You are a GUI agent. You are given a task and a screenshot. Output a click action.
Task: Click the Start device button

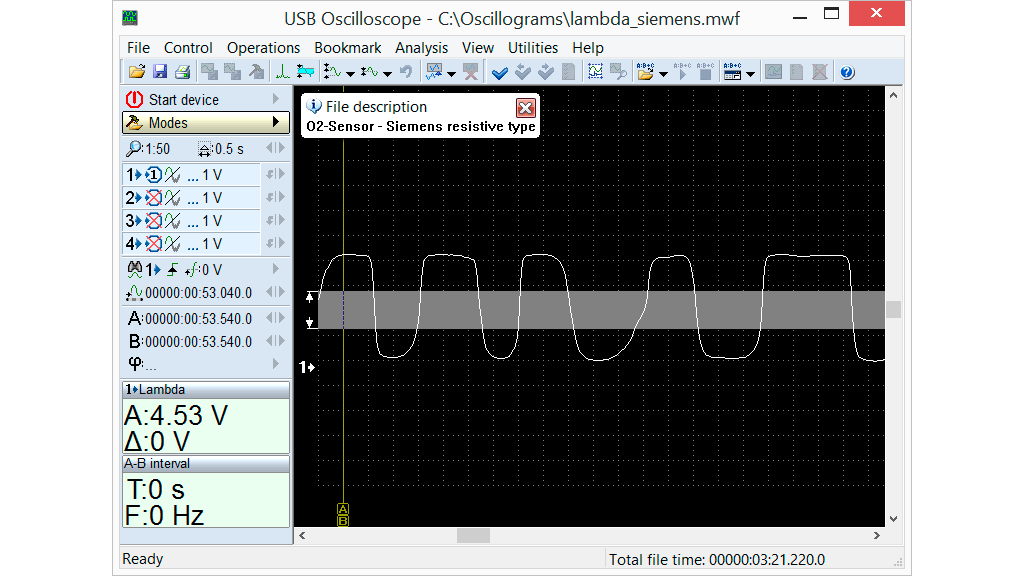[206, 99]
